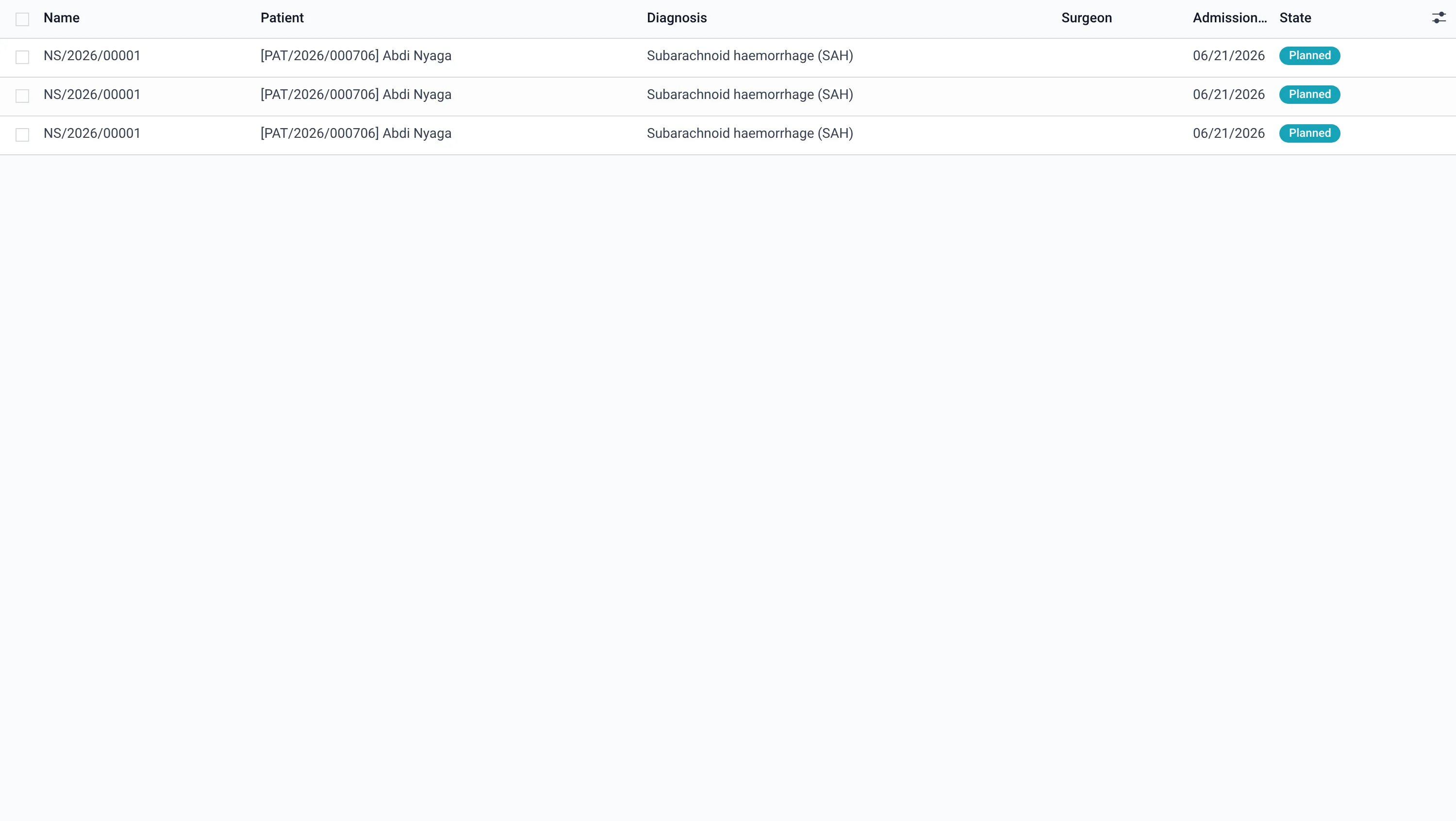
Task: Sort by Patient column header
Action: (282, 18)
